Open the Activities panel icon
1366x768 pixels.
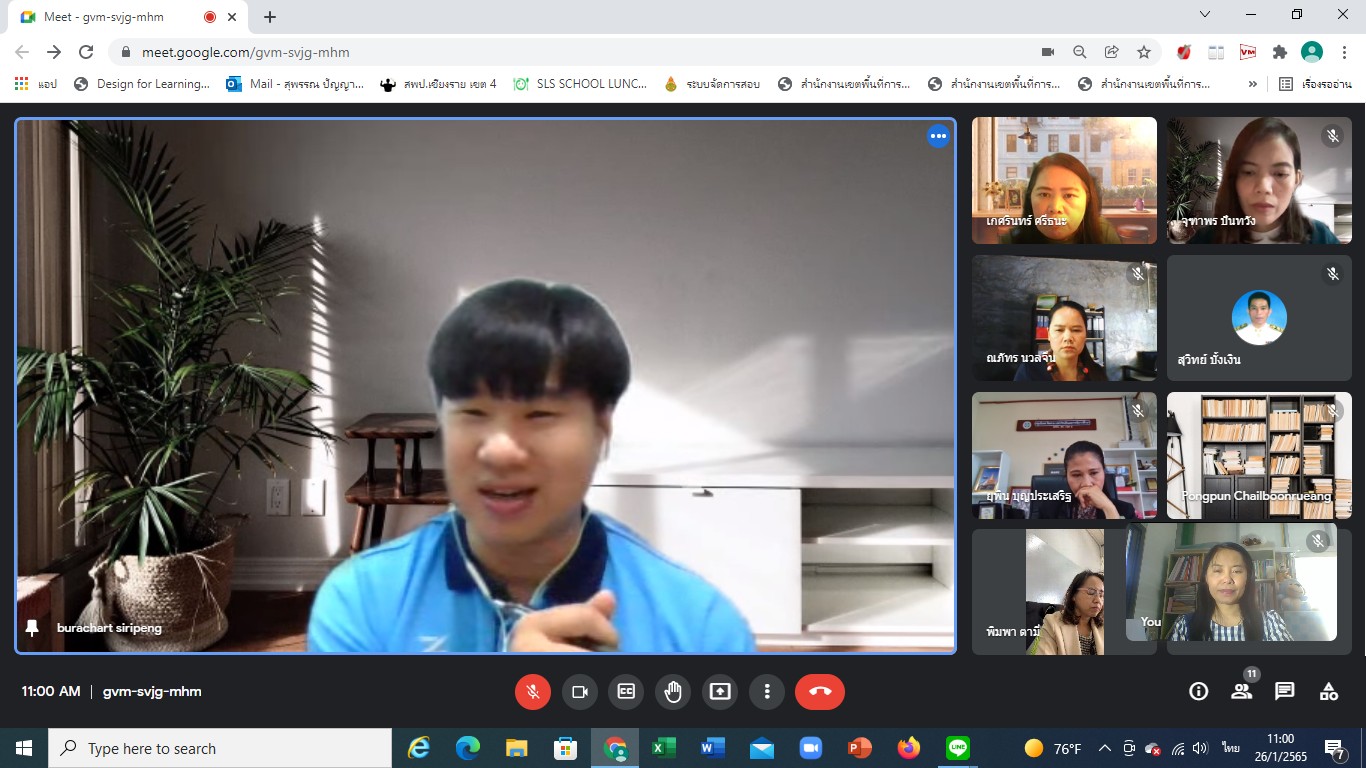click(1329, 691)
